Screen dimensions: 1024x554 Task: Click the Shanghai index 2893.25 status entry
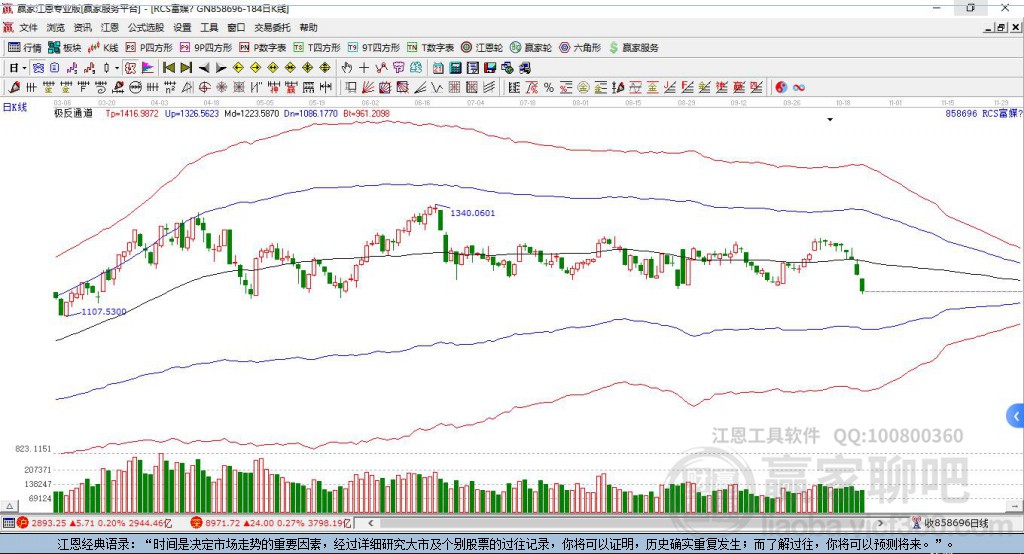pos(95,523)
